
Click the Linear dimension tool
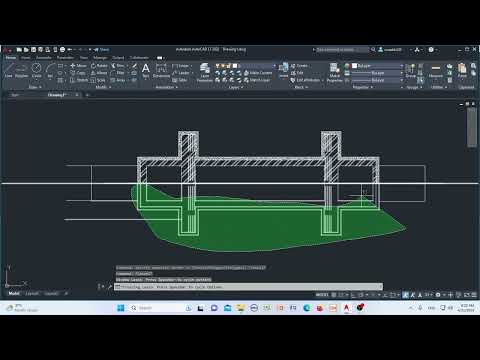pos(180,66)
